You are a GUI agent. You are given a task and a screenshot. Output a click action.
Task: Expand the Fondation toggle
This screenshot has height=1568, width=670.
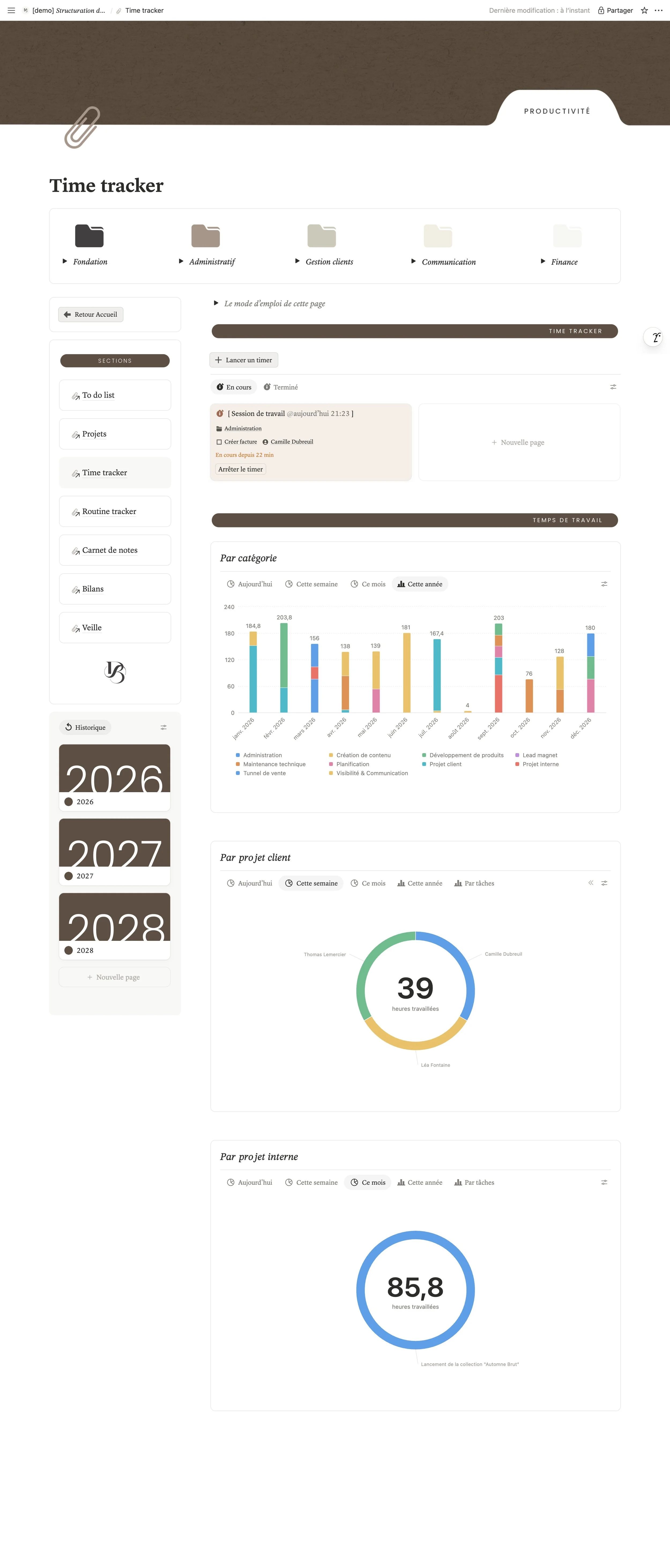coord(65,262)
